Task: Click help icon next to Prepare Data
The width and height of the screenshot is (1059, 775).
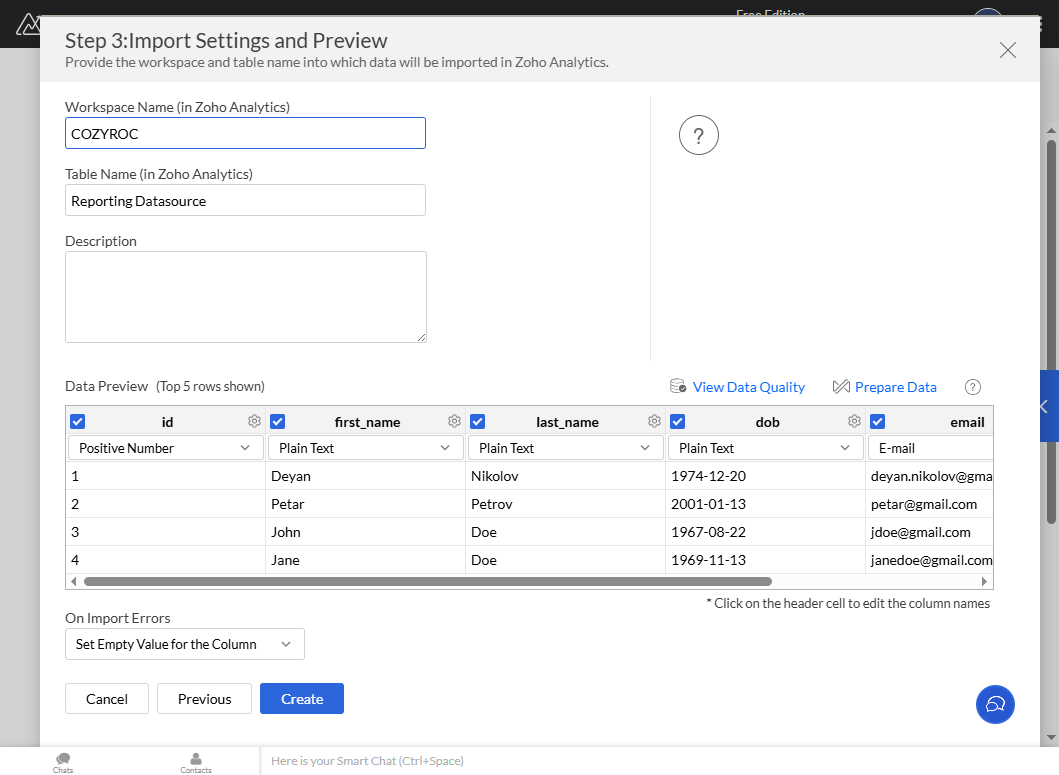Action: [x=972, y=387]
